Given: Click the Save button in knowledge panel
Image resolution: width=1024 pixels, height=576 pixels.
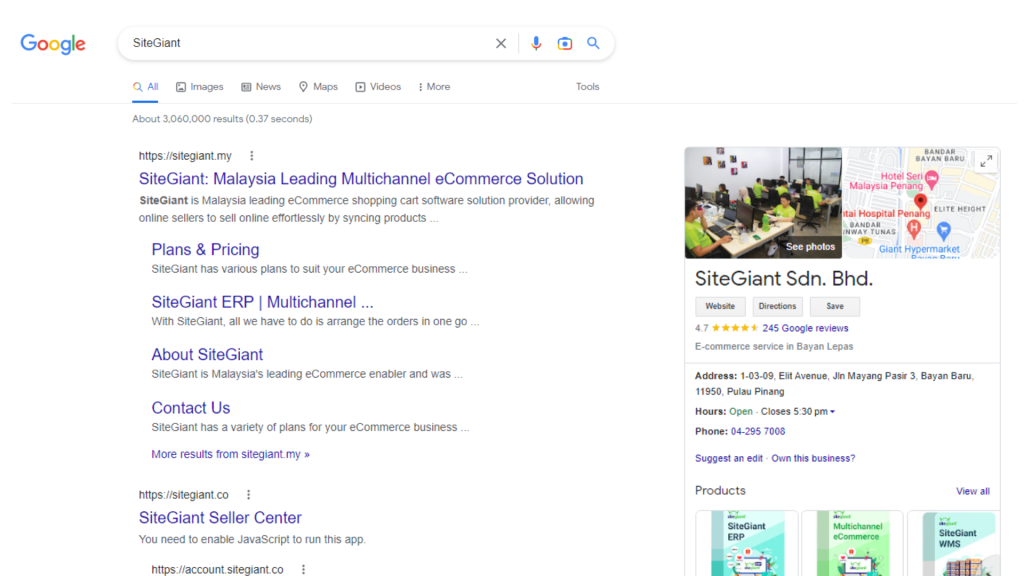Looking at the screenshot, I should pos(835,306).
